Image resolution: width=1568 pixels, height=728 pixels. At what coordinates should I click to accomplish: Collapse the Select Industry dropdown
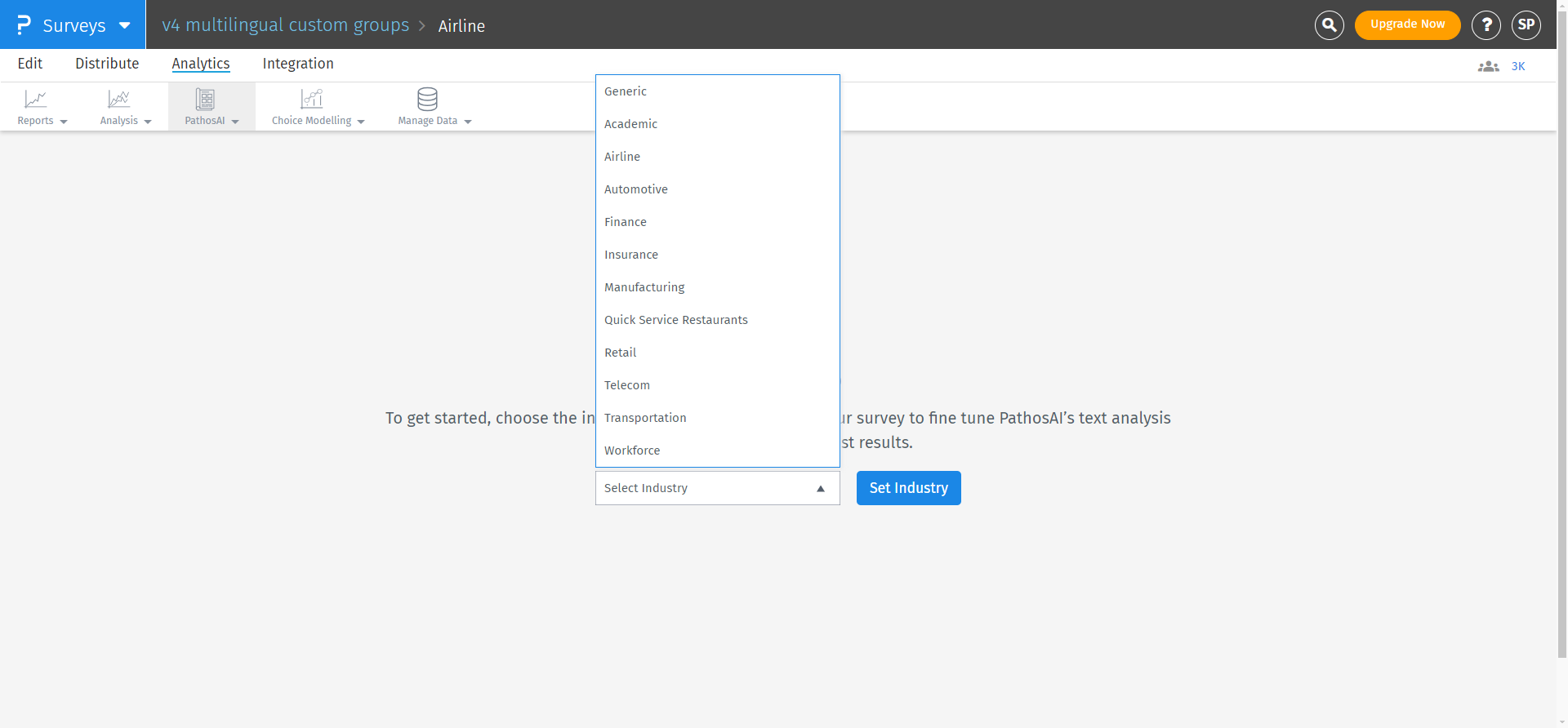click(x=820, y=488)
